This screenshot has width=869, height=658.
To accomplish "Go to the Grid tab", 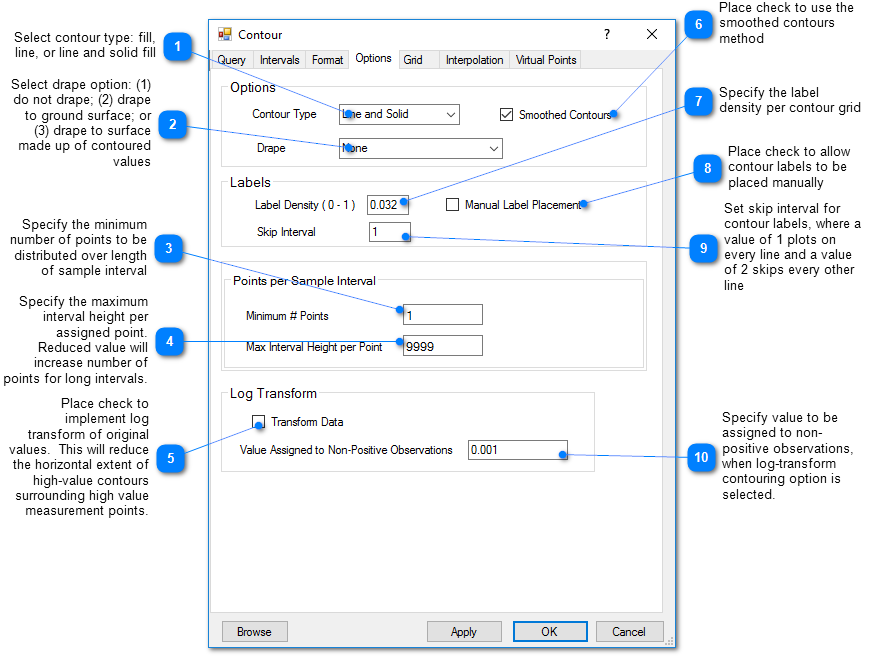I will pos(413,60).
